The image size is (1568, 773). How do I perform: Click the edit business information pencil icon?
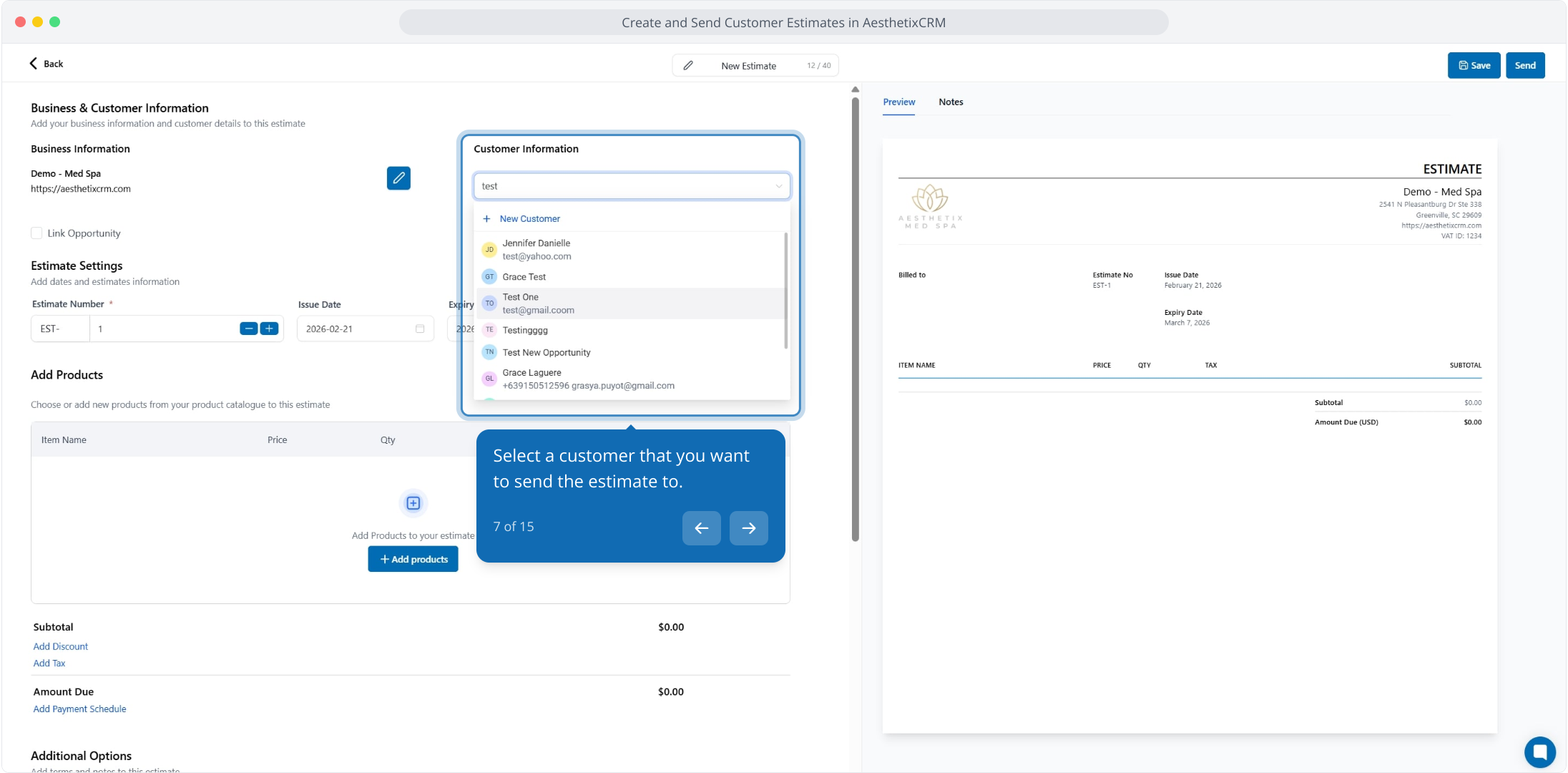[x=398, y=178]
